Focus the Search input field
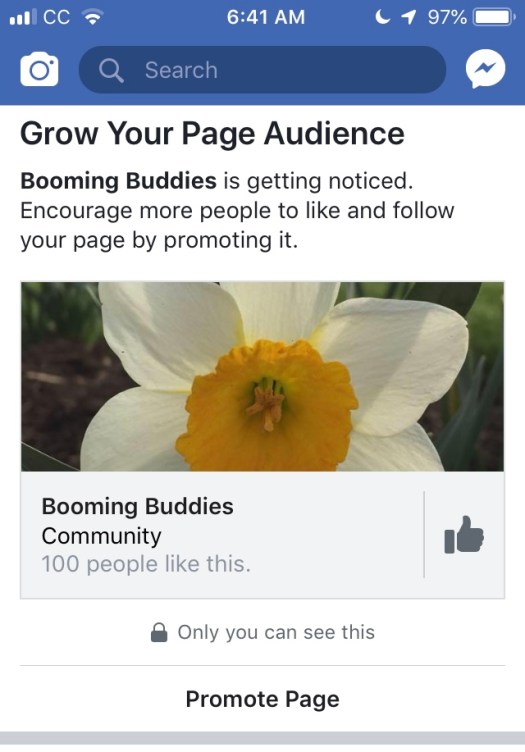525x752 pixels. pos(262,70)
